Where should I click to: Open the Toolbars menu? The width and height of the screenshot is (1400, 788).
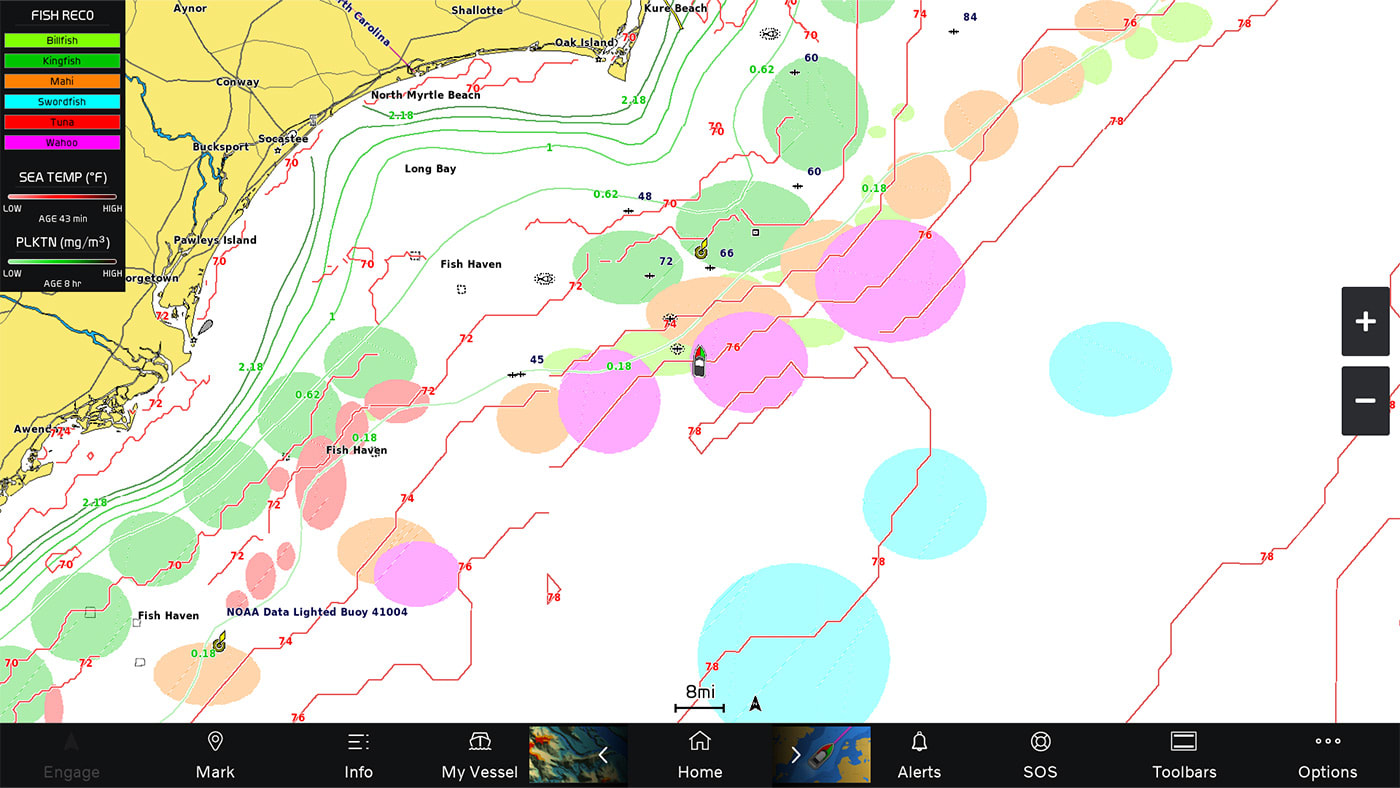(x=1184, y=755)
